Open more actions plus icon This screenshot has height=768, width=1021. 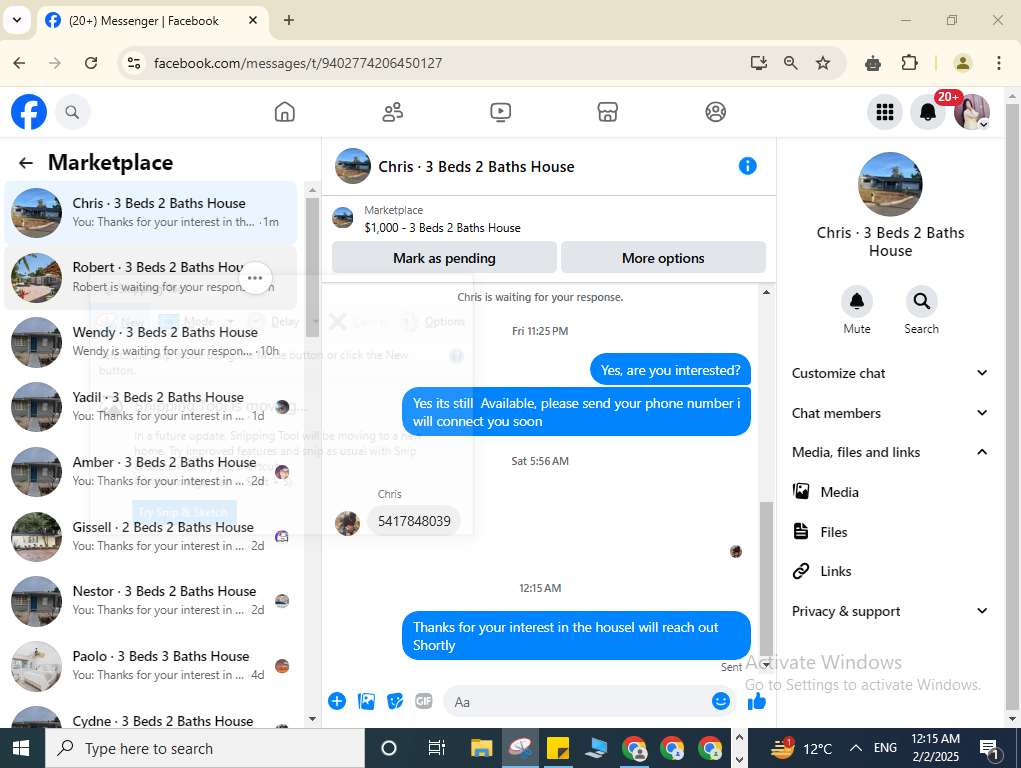pyautogui.click(x=337, y=702)
